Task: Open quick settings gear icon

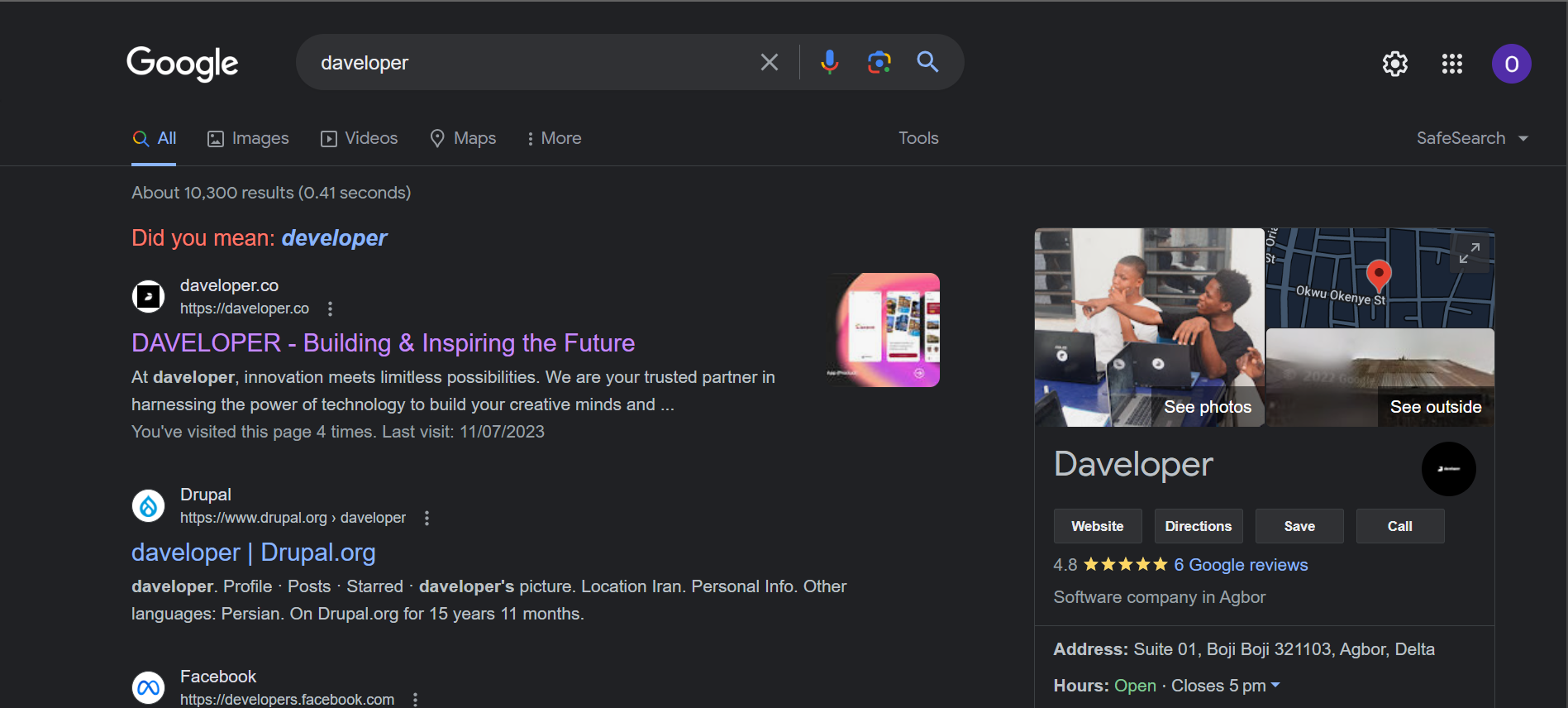Action: tap(1395, 64)
